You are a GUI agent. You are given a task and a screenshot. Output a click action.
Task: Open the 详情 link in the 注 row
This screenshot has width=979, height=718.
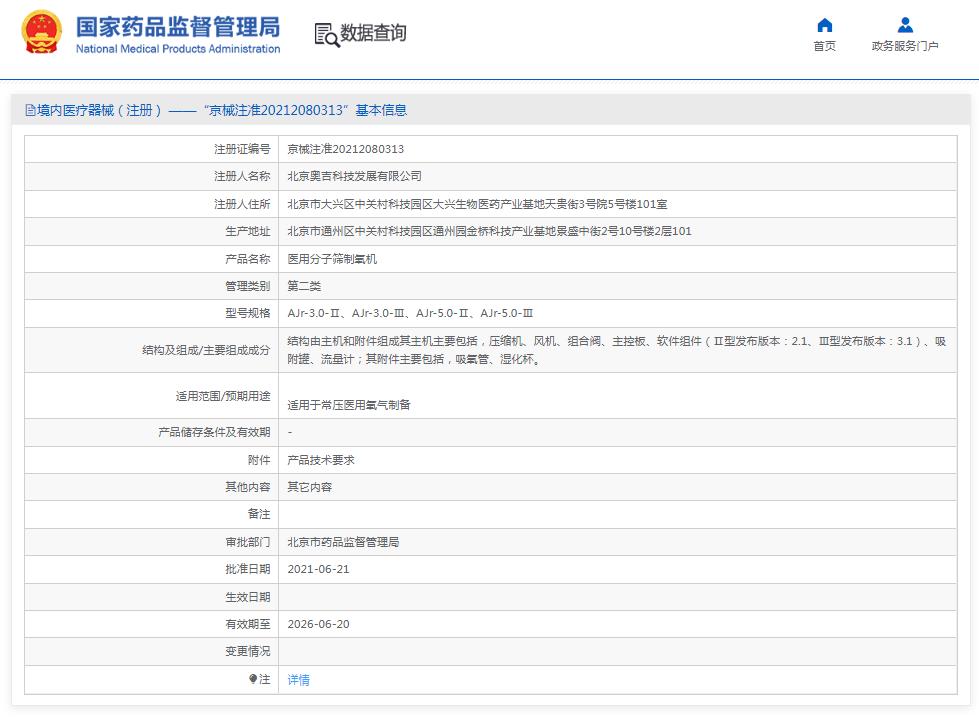(x=297, y=679)
